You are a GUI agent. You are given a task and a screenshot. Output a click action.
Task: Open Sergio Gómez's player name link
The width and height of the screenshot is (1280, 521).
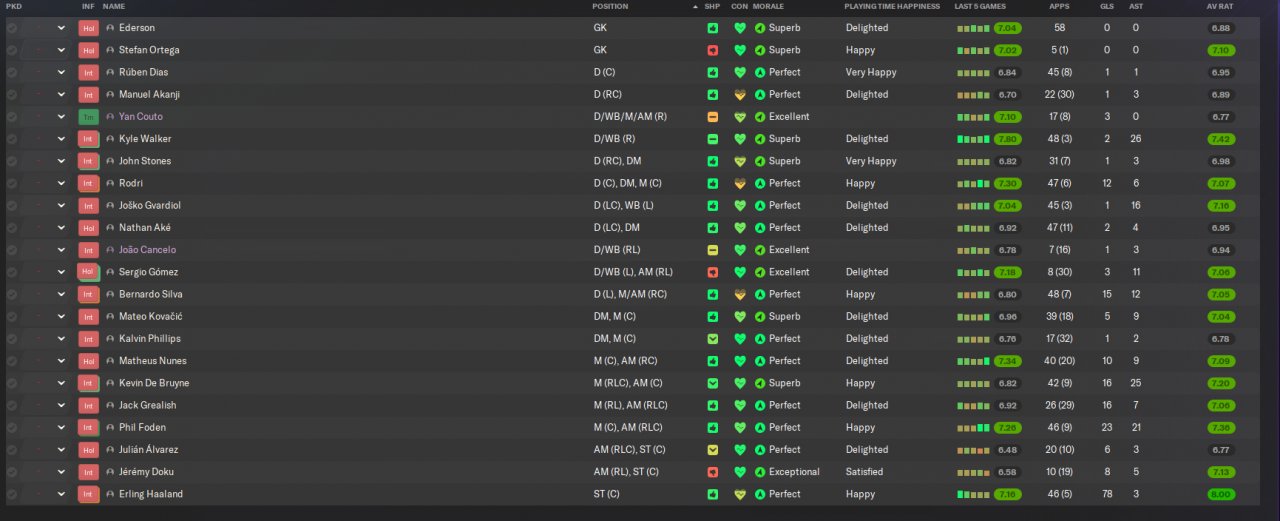pos(150,272)
